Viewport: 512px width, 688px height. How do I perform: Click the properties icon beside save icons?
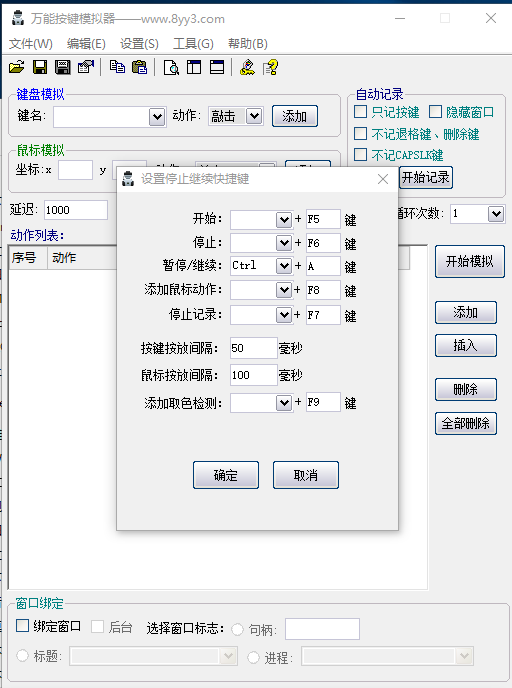click(x=86, y=67)
